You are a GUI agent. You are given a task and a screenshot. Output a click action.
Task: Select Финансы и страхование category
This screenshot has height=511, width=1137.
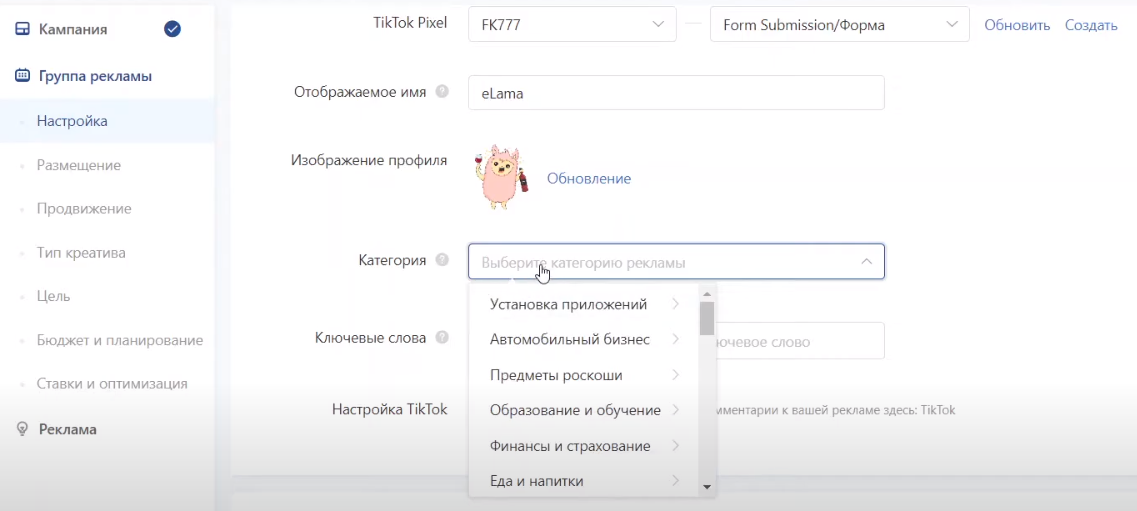coord(570,446)
